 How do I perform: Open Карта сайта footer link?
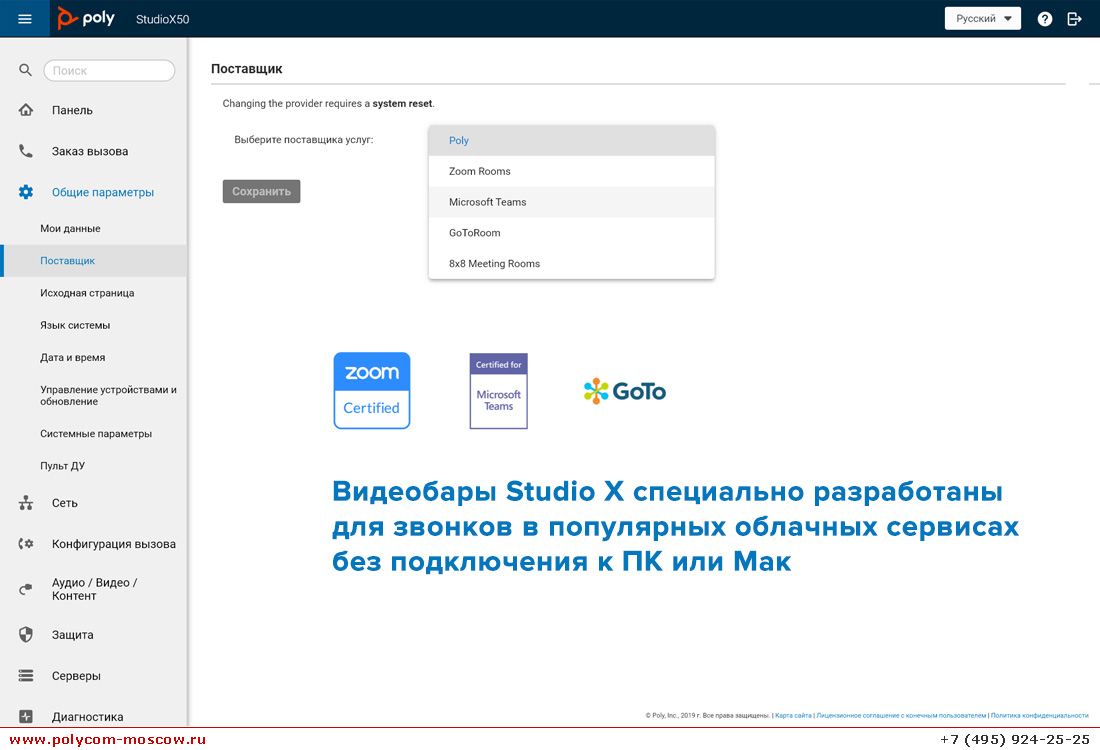[793, 716]
